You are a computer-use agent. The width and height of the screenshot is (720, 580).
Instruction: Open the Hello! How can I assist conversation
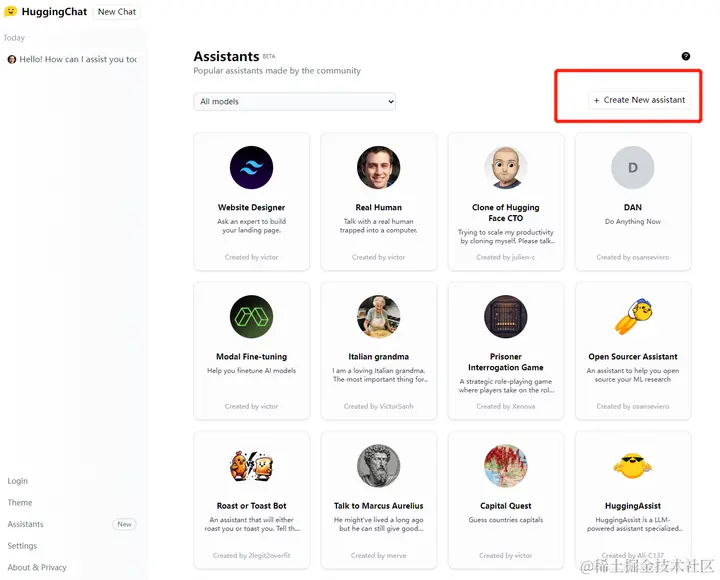(73, 59)
